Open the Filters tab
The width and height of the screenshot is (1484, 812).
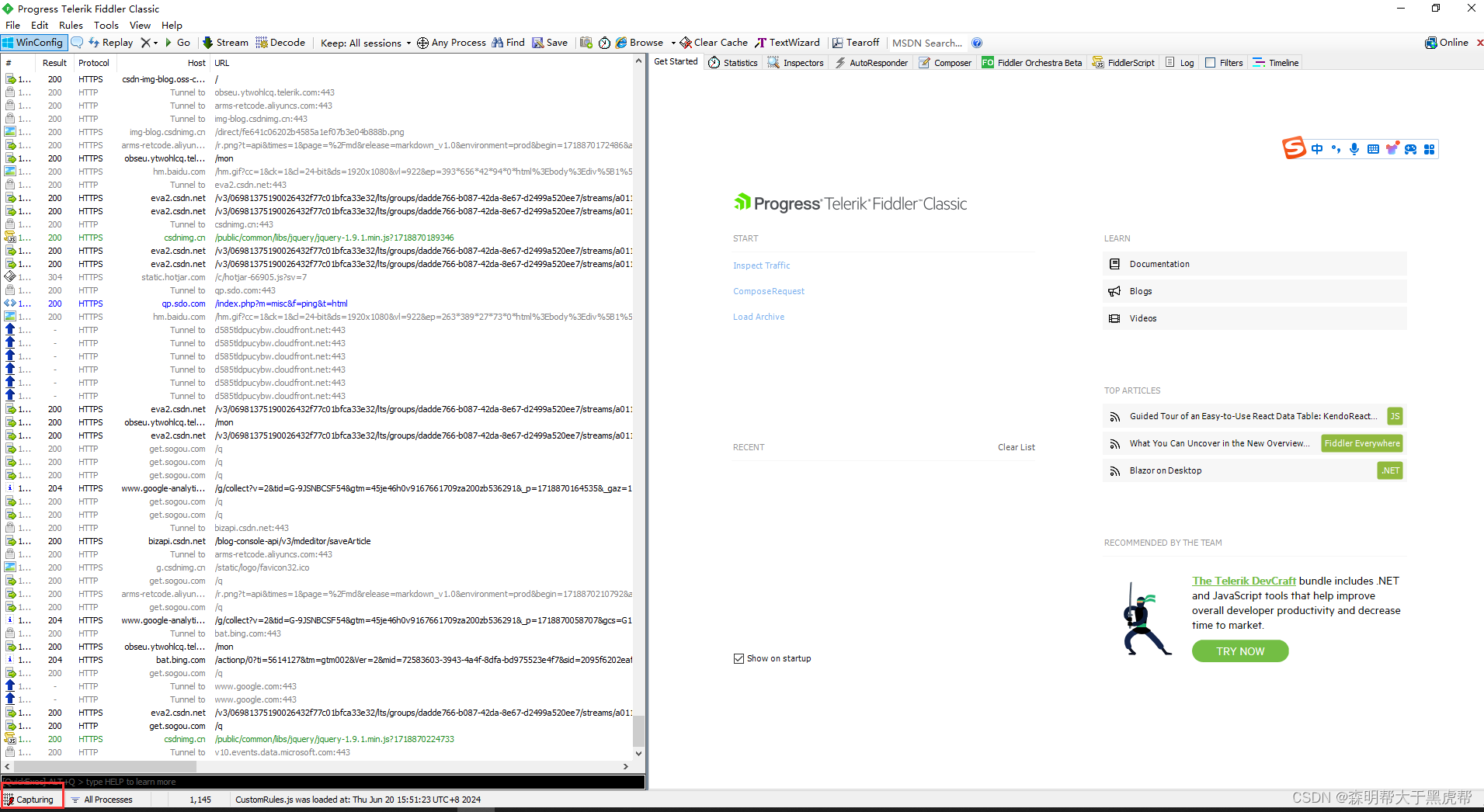pyautogui.click(x=1224, y=63)
